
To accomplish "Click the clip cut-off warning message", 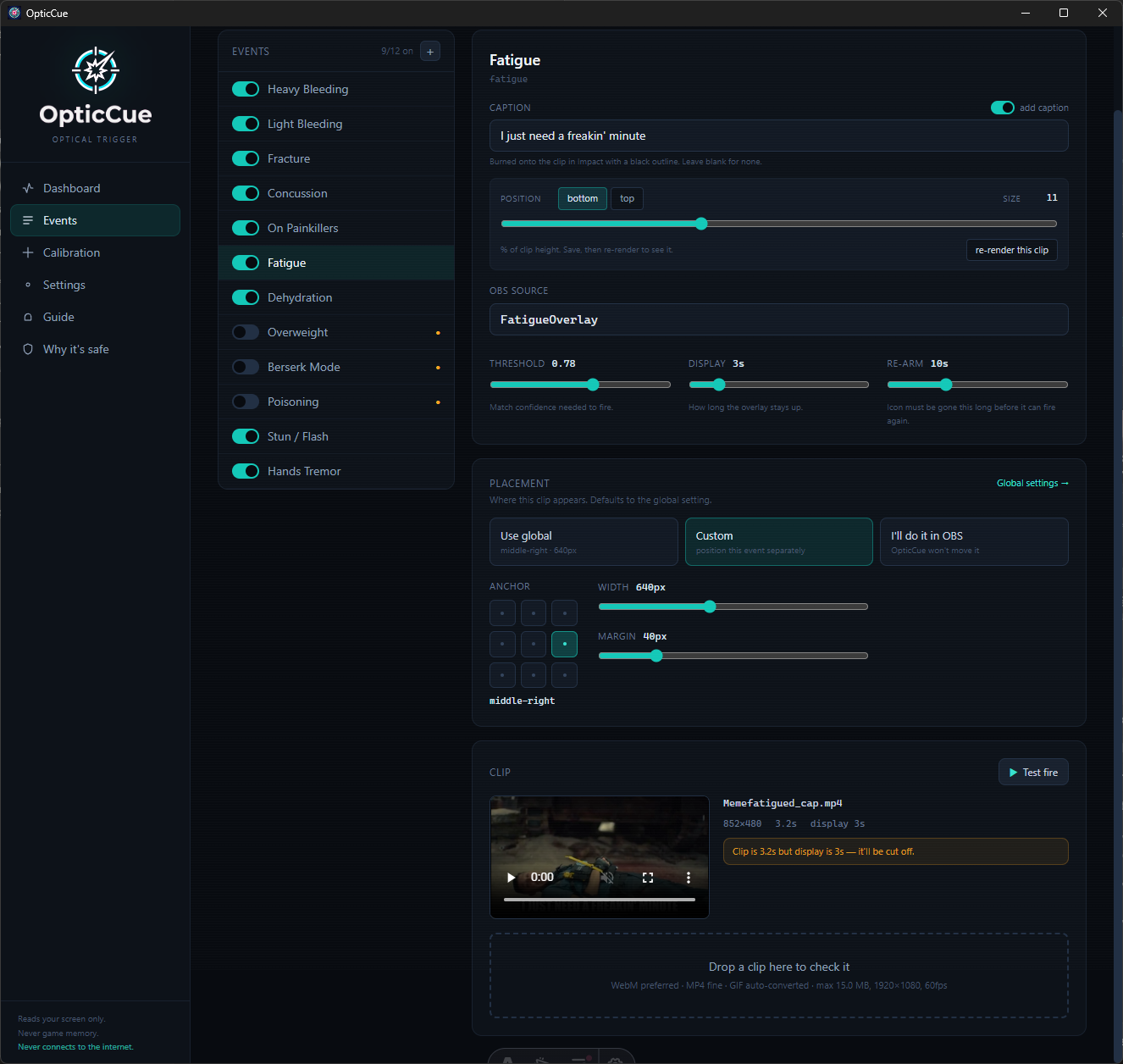I will [895, 851].
